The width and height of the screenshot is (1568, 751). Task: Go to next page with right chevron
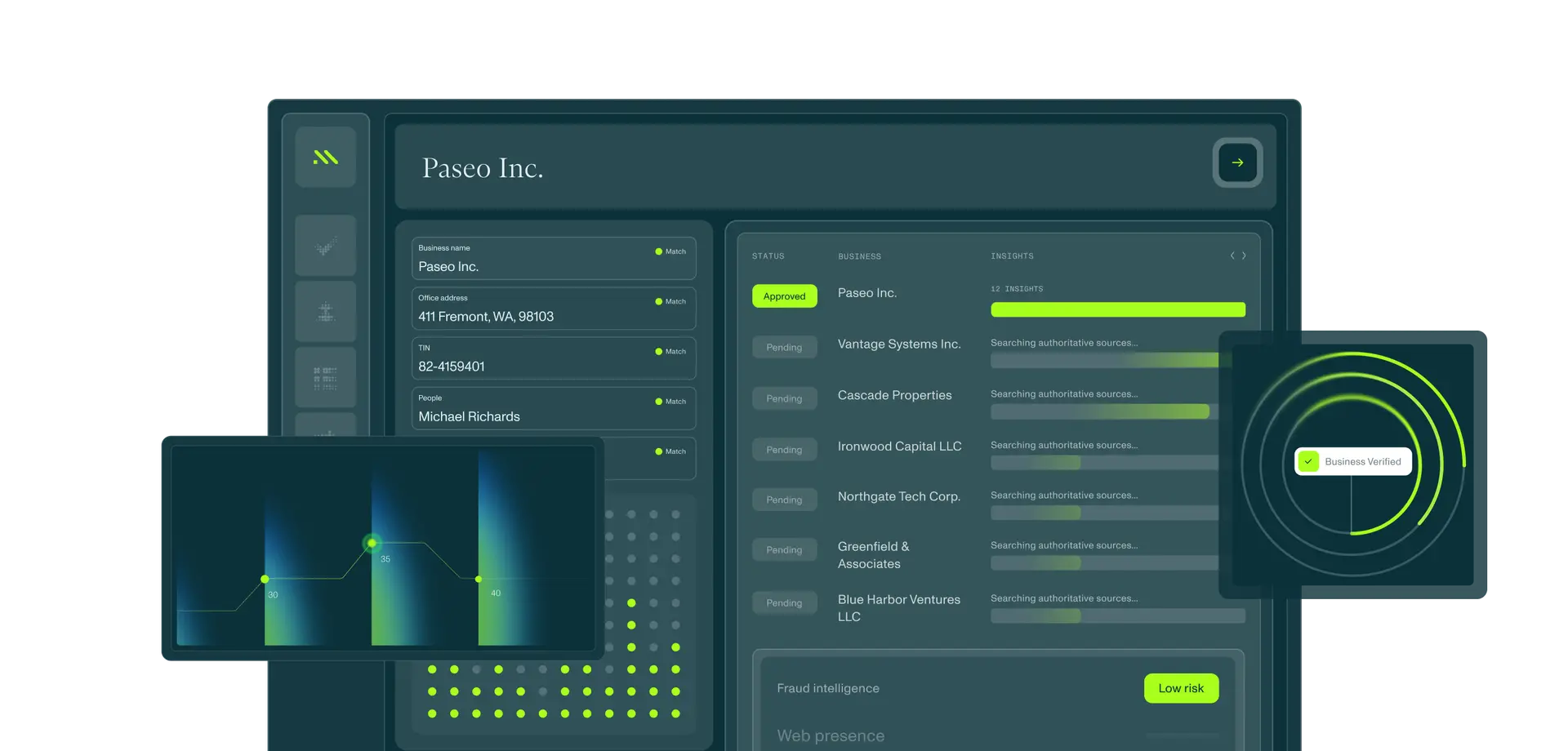click(x=1244, y=256)
